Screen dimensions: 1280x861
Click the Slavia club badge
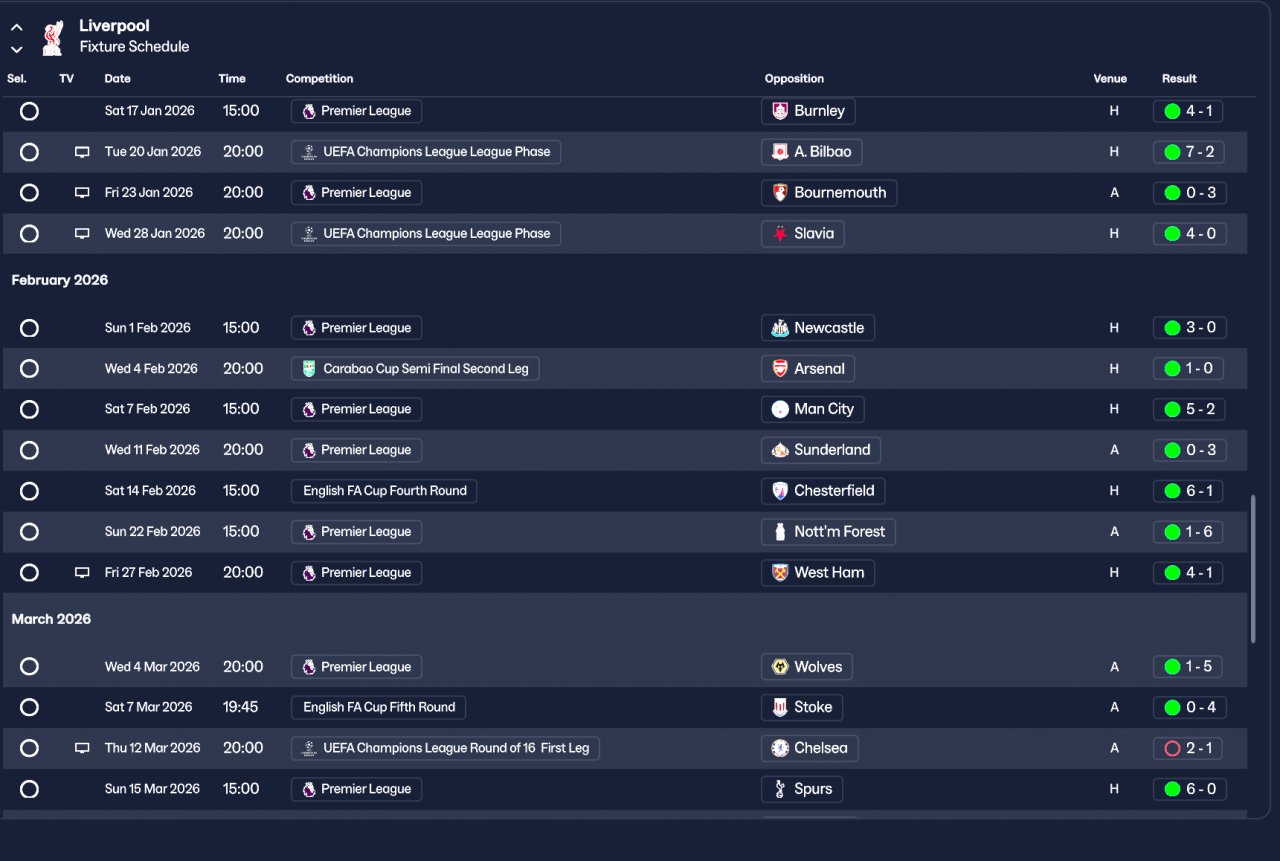pyautogui.click(x=780, y=234)
